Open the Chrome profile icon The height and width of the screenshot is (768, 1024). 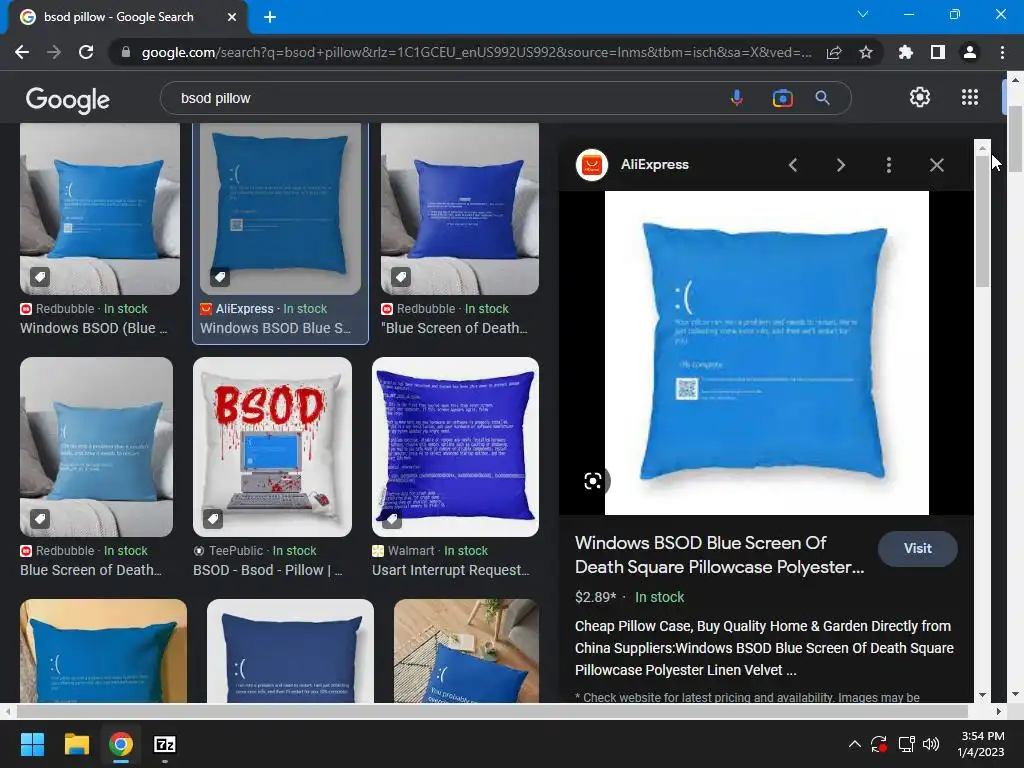(x=970, y=52)
